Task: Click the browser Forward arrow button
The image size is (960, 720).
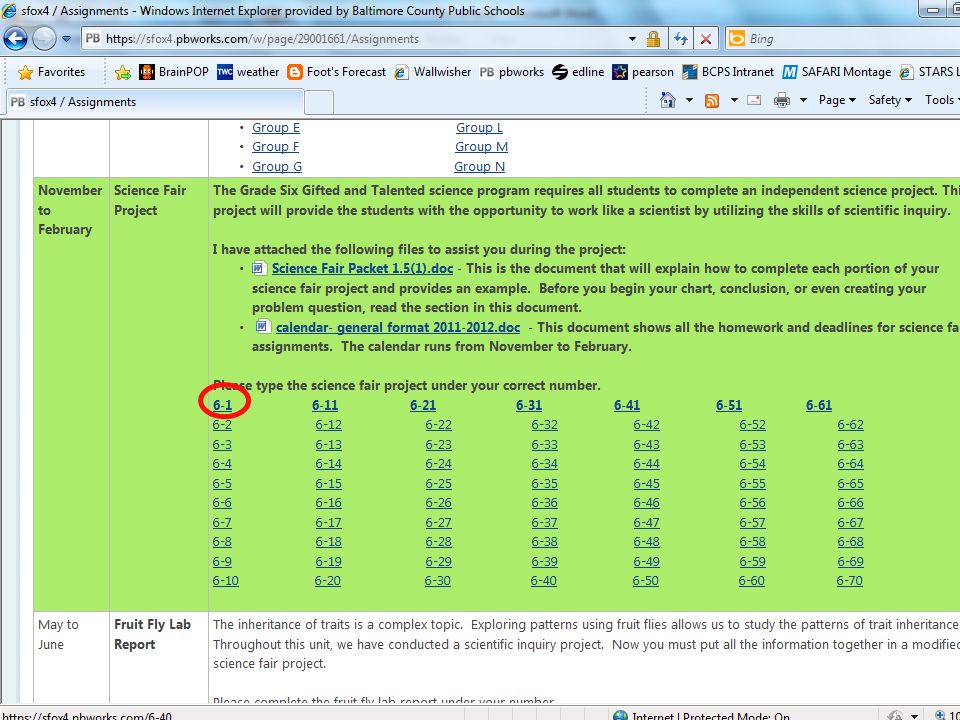Action: tap(43, 39)
